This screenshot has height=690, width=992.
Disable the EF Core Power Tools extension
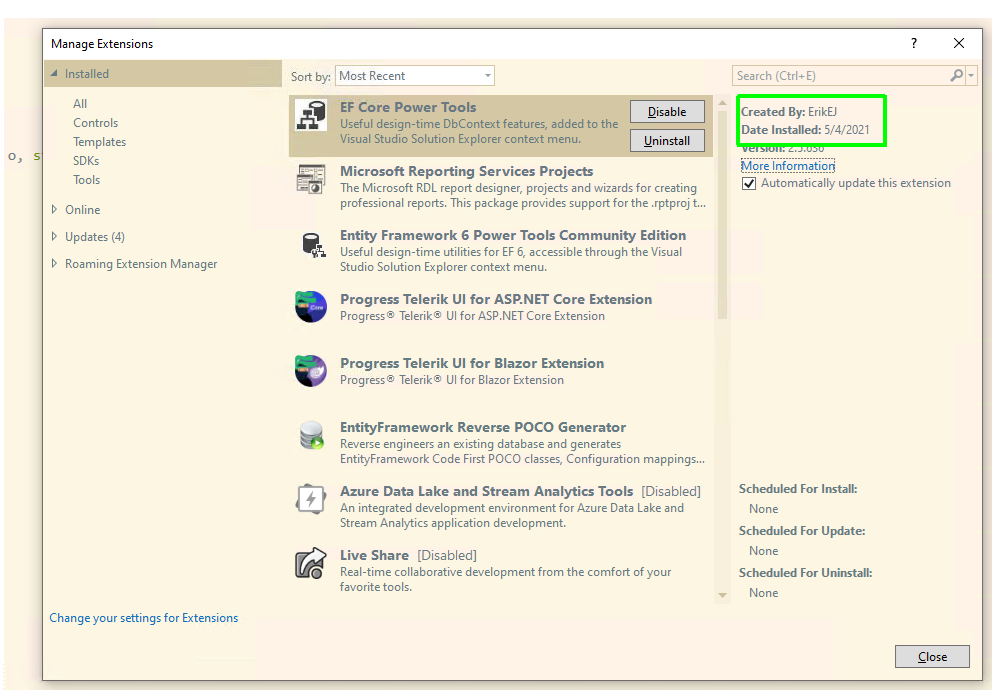pos(666,111)
